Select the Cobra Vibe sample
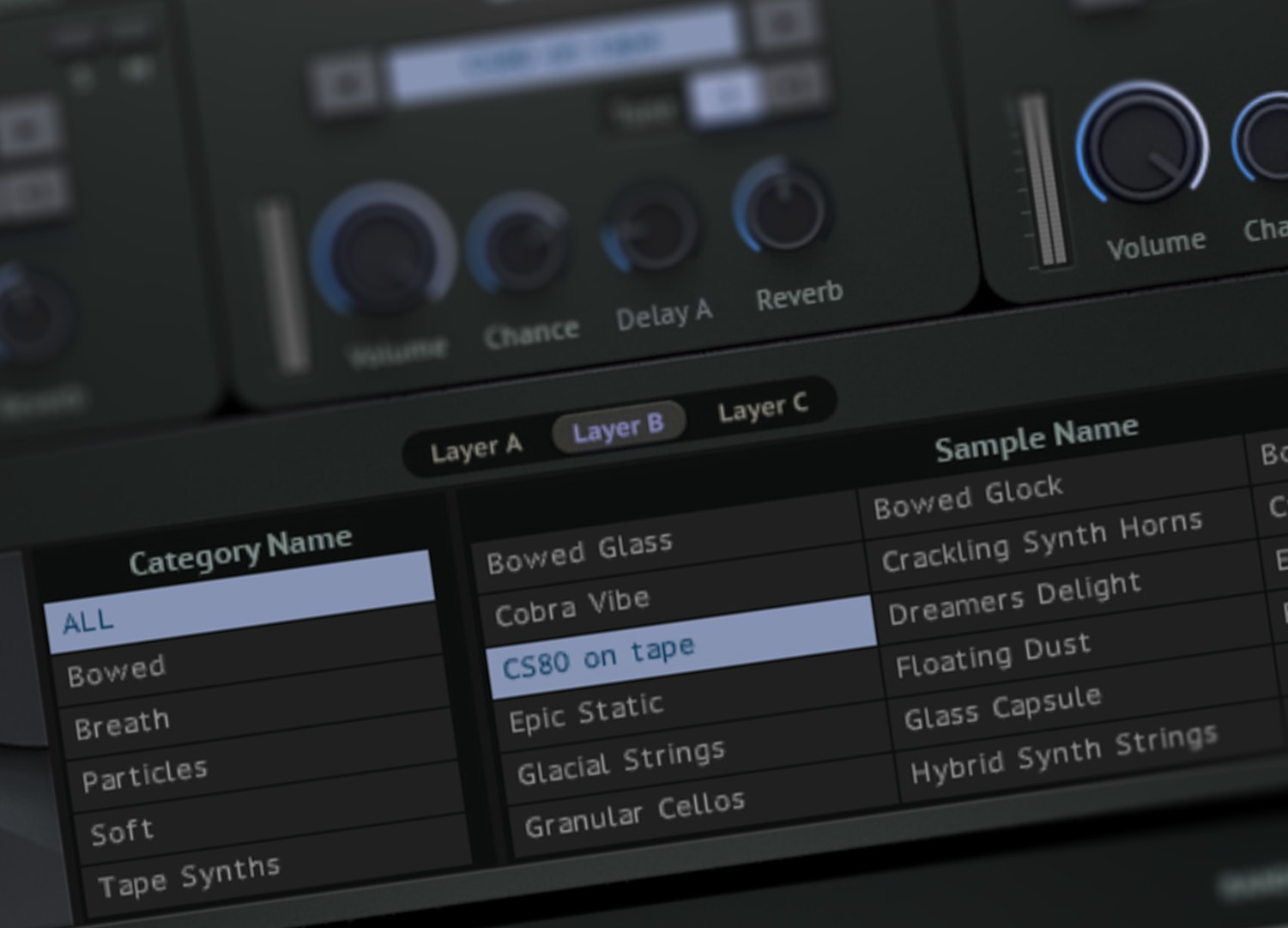The height and width of the screenshot is (928, 1288). (x=675, y=595)
